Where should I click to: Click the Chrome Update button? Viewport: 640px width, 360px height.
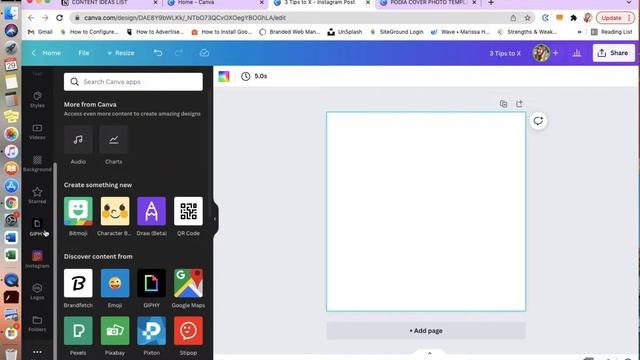point(616,18)
